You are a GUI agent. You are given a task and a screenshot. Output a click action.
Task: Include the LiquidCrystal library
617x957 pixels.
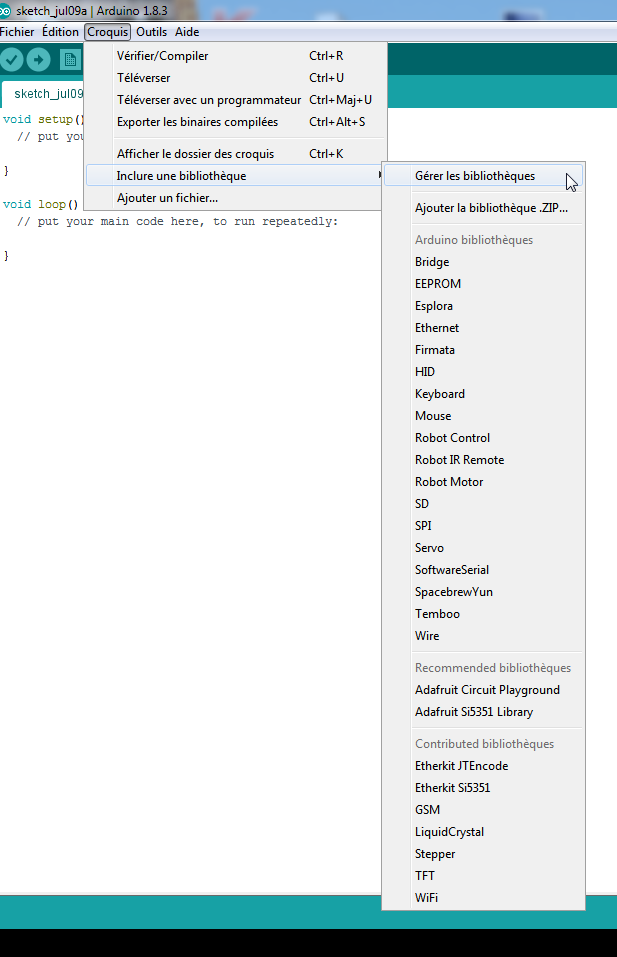483,831
